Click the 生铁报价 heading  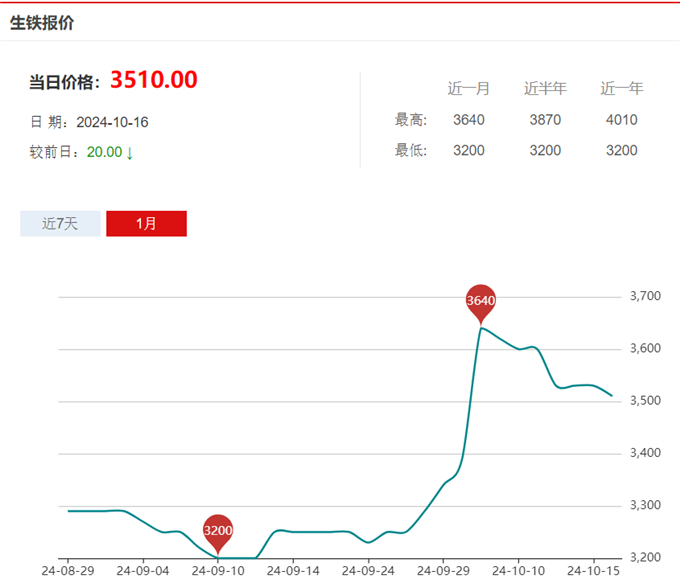pyautogui.click(x=42, y=22)
